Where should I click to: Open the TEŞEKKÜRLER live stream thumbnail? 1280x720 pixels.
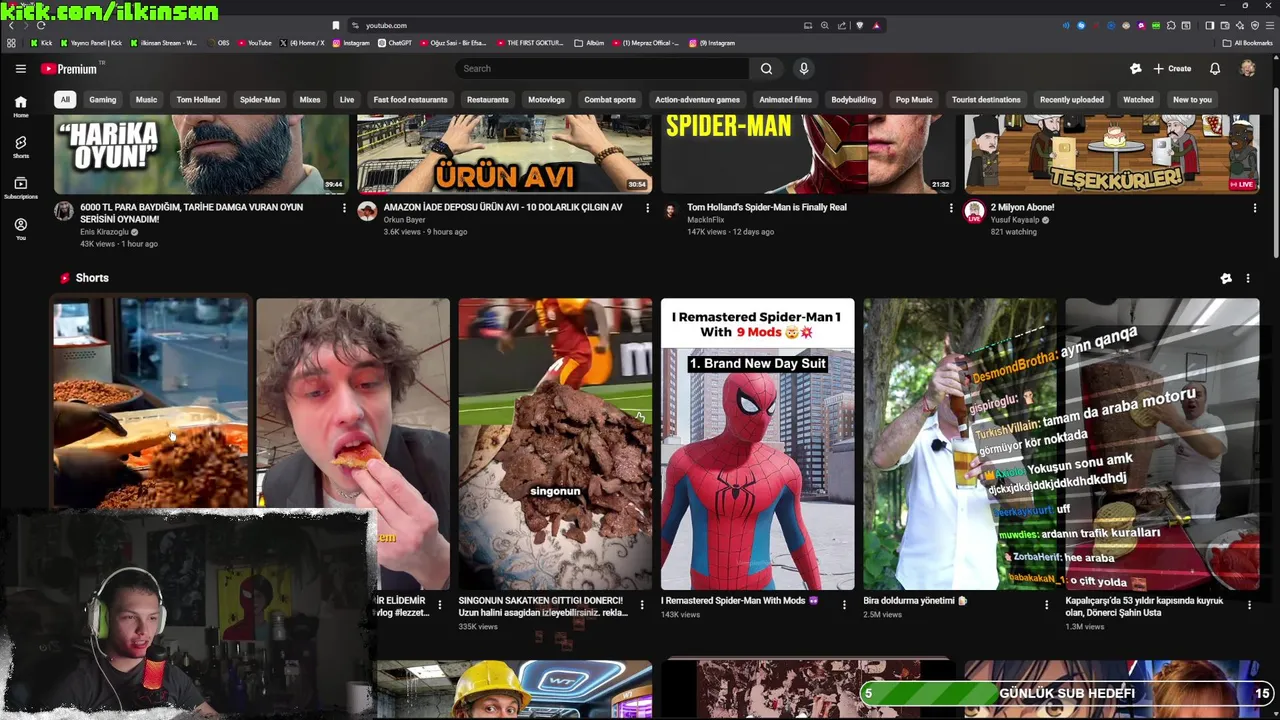click(x=1111, y=153)
